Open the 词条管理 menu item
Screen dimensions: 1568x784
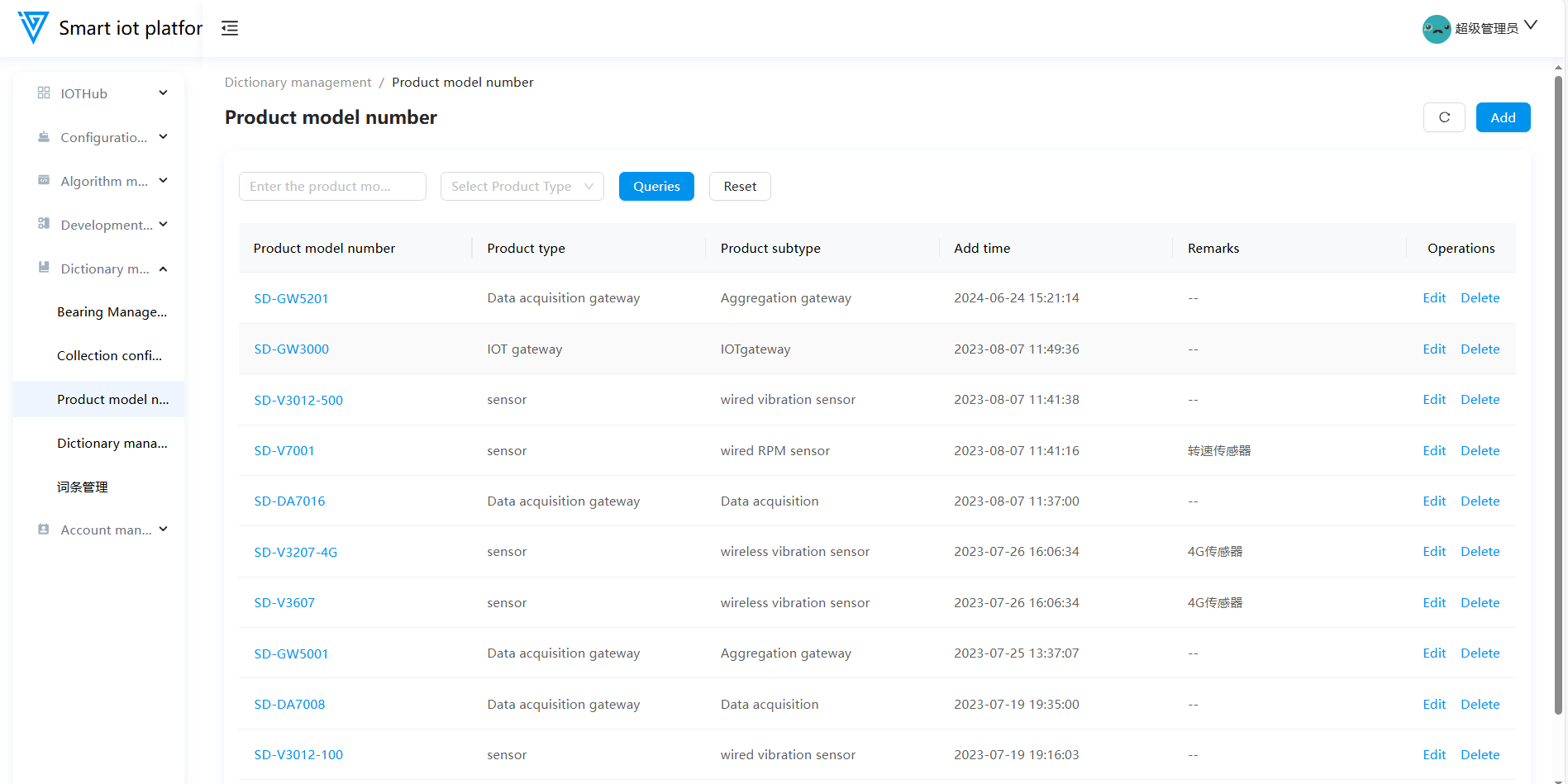[x=99, y=487]
